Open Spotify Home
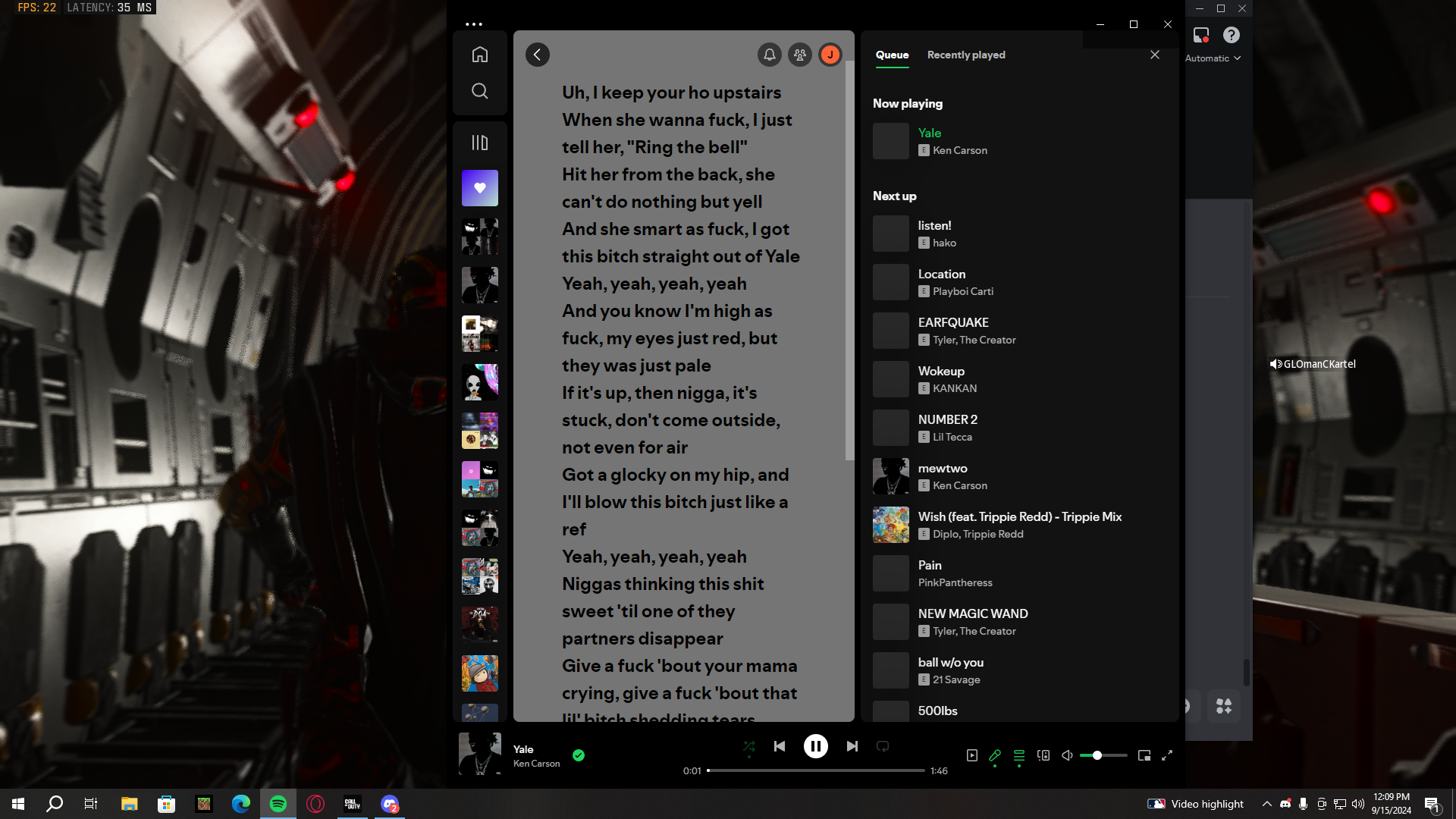 pyautogui.click(x=479, y=55)
